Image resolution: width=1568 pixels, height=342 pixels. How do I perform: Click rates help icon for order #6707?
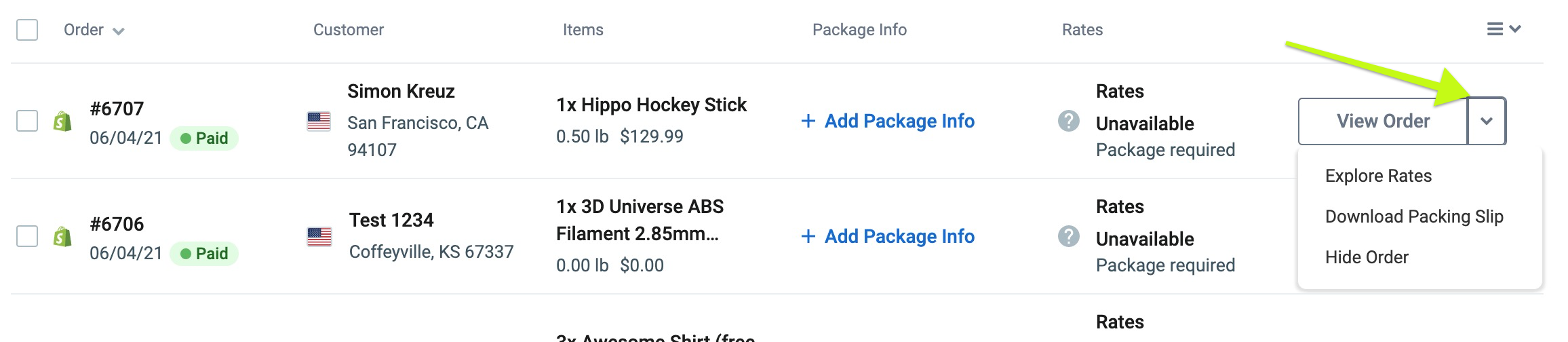coord(1069,121)
